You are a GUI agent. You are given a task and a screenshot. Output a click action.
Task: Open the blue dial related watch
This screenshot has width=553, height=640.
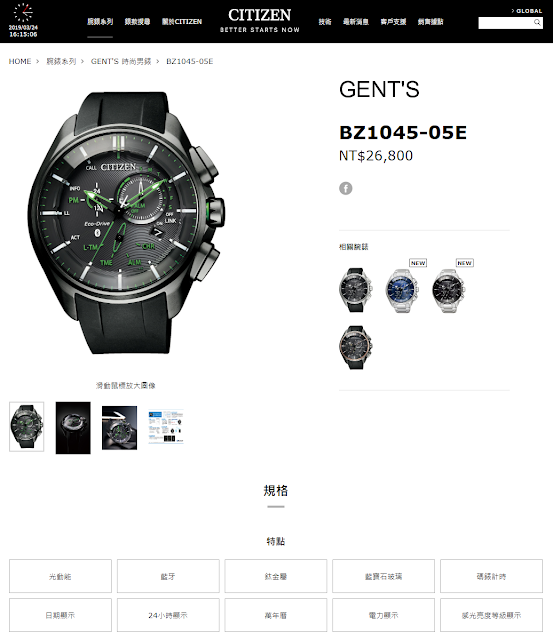[402, 290]
